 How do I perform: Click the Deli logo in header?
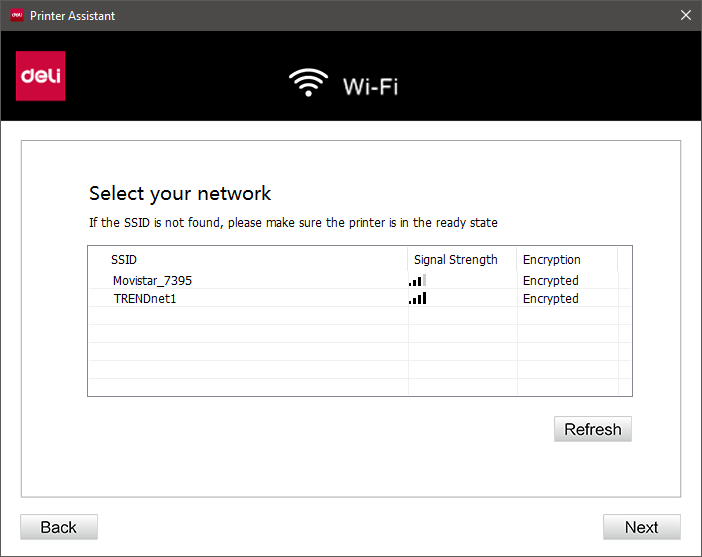41,76
